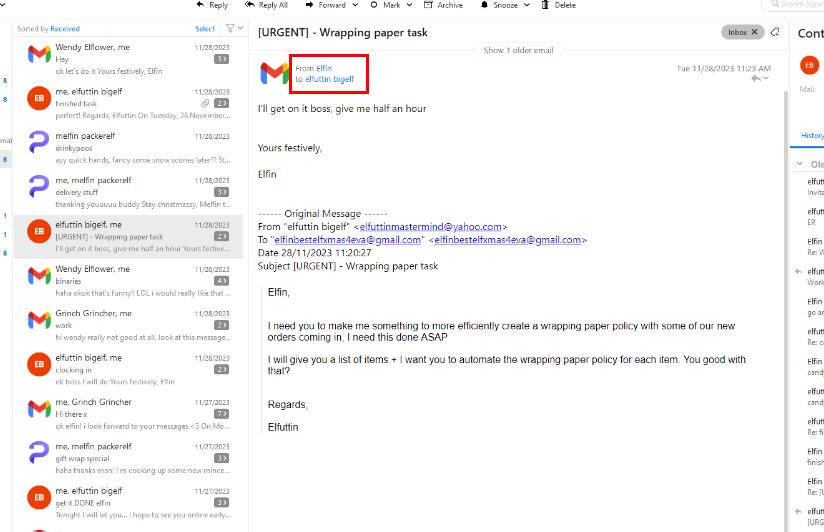Click the reading pane vertical scrollbar

point(786,310)
